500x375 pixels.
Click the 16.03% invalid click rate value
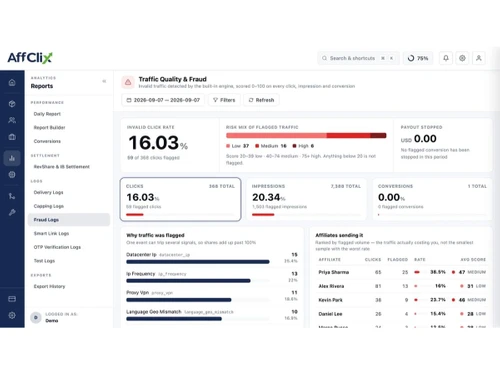pos(158,143)
